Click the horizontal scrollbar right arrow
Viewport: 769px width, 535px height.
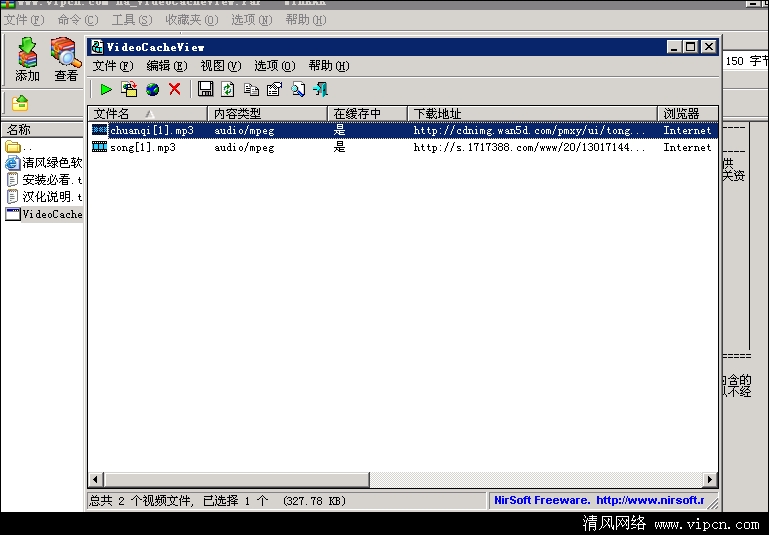pyautogui.click(x=710, y=480)
